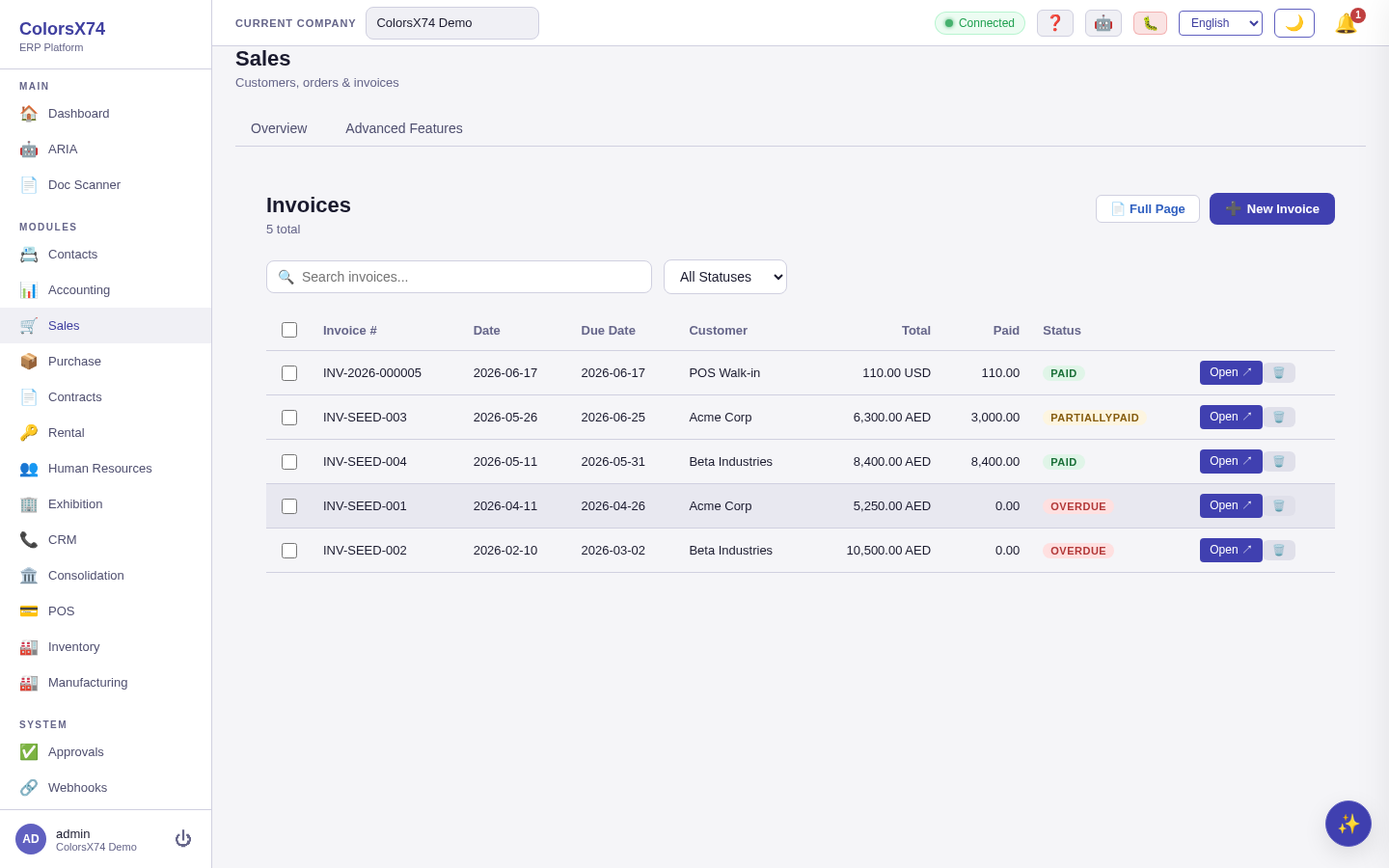Screen dimensions: 1389x868
Task: Check the box for INV-SEED-003
Action: tap(289, 418)
